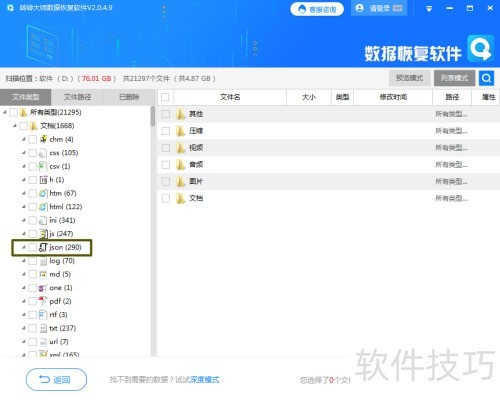Select the 视频 folder icon in list
The height and width of the screenshot is (402, 500).
tap(180, 148)
